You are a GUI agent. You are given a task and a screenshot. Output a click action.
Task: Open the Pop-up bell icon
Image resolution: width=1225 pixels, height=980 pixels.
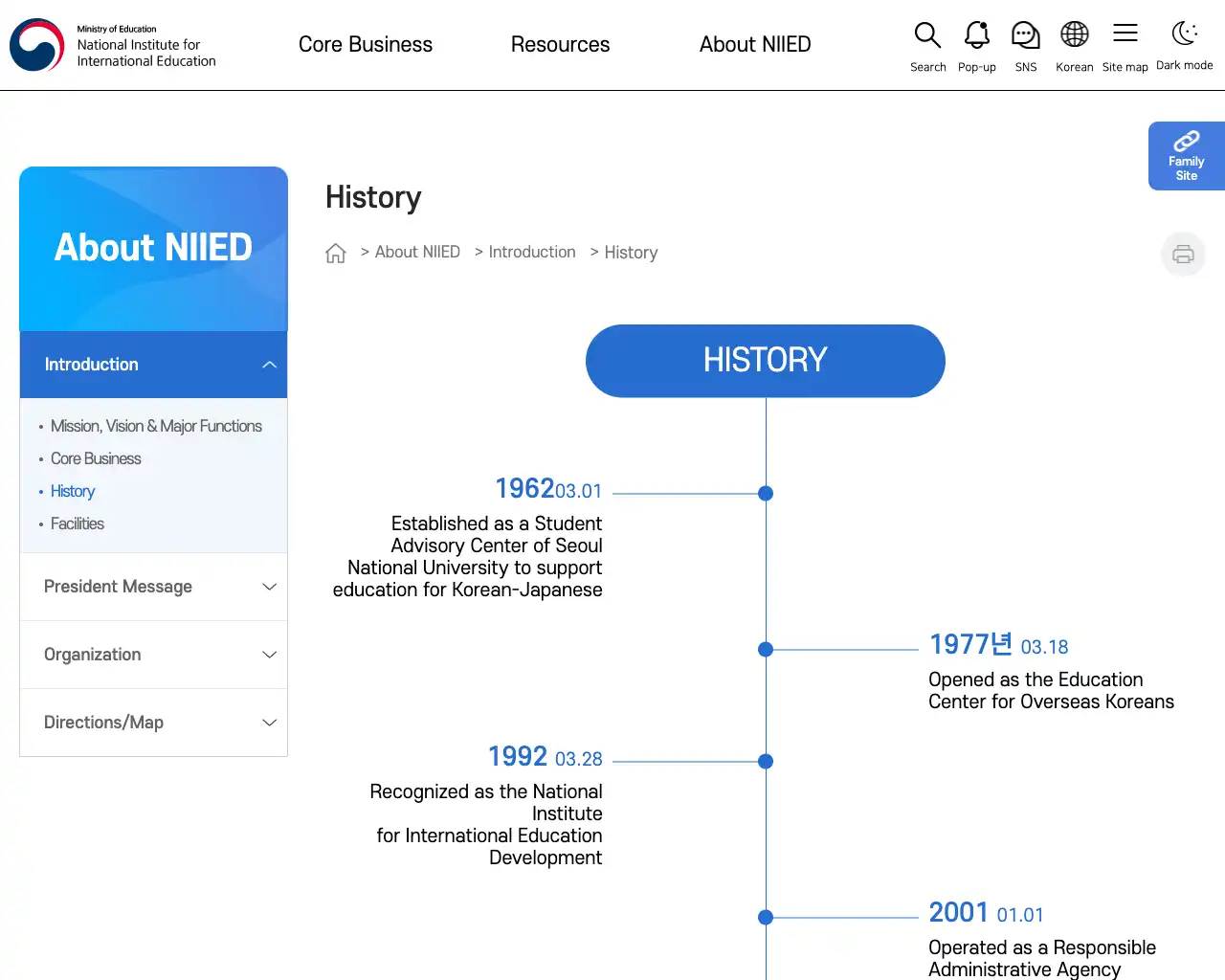(x=976, y=35)
